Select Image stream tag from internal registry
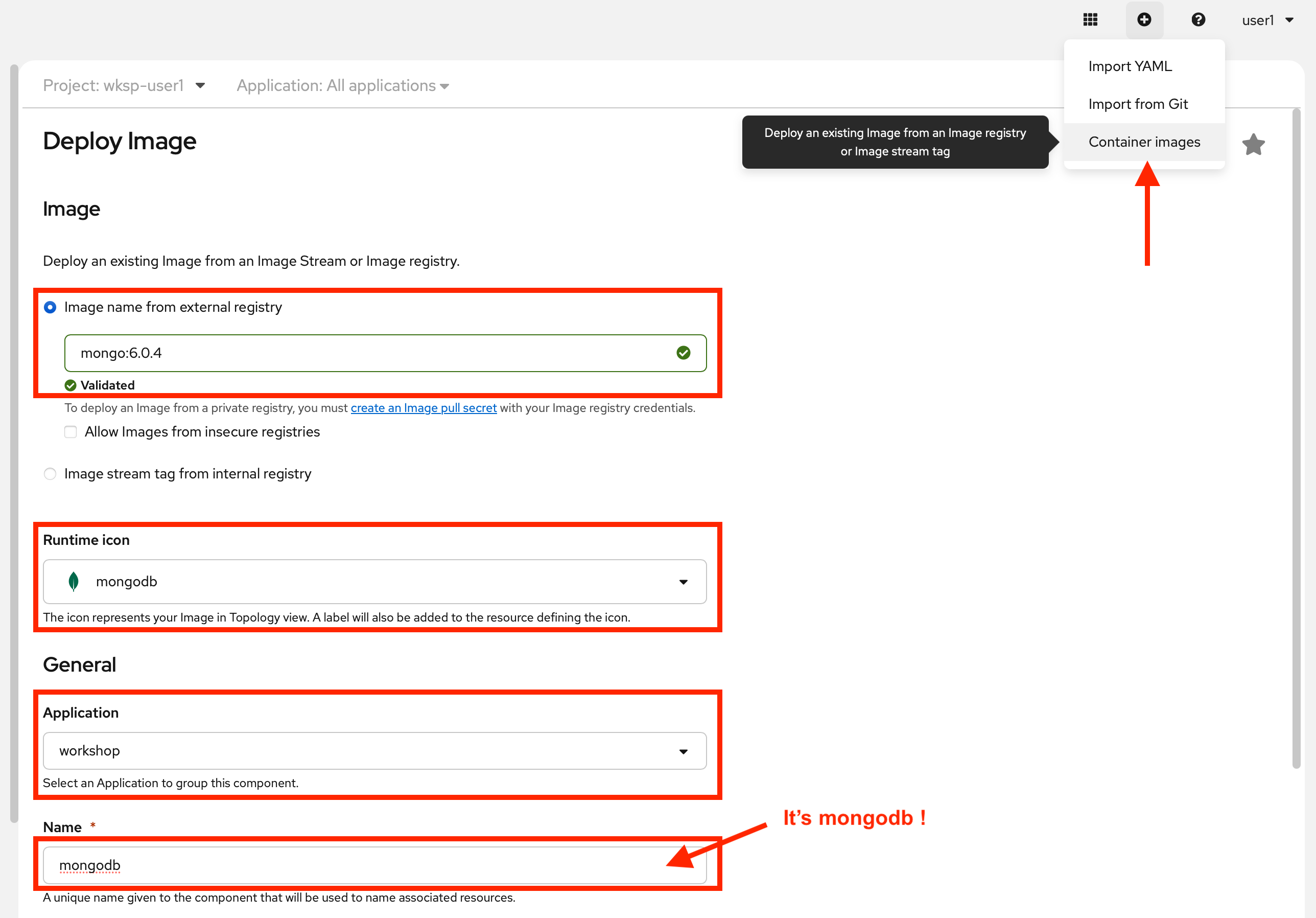1316x918 pixels. click(x=51, y=474)
